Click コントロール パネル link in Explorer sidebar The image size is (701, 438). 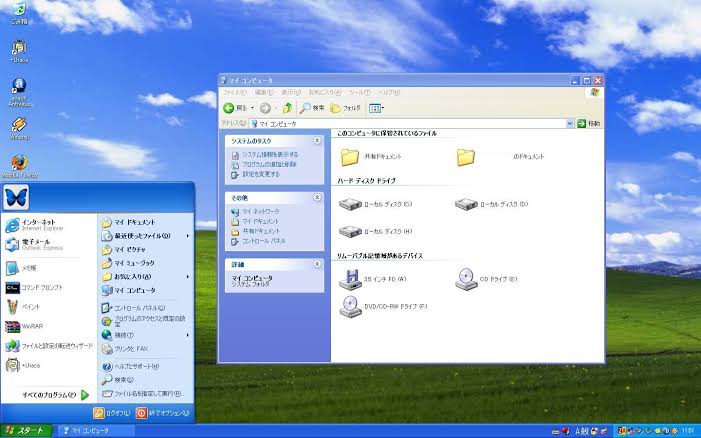pyautogui.click(x=264, y=241)
